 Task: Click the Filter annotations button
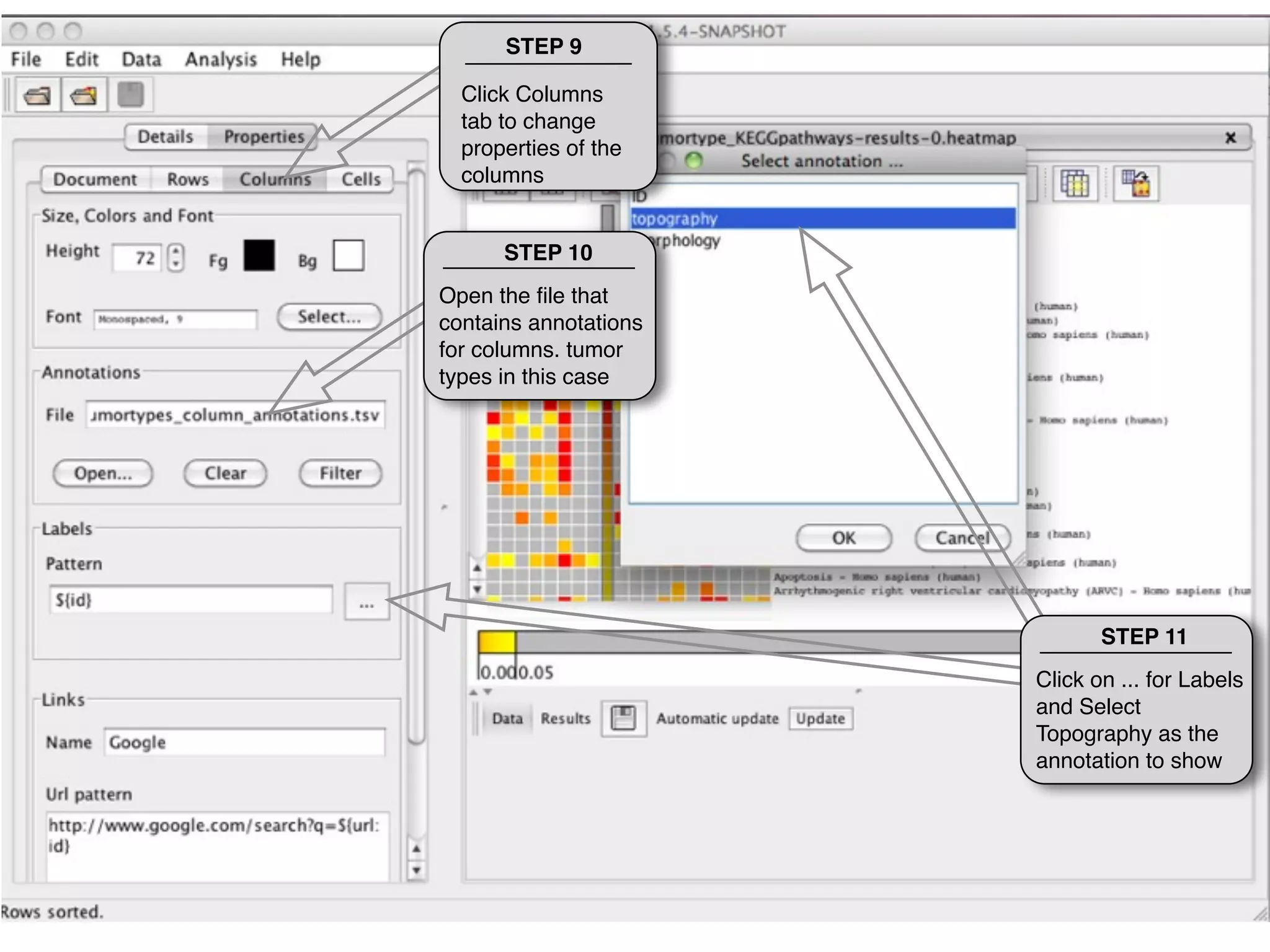[x=340, y=474]
